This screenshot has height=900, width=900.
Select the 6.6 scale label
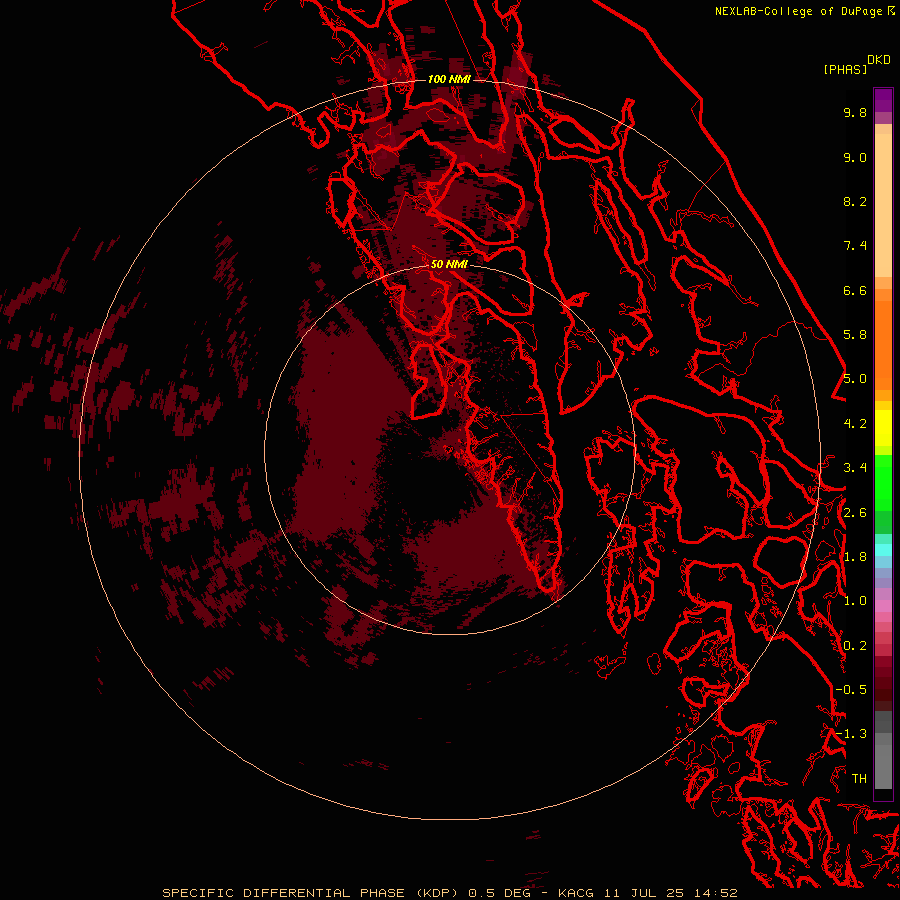pyautogui.click(x=855, y=290)
